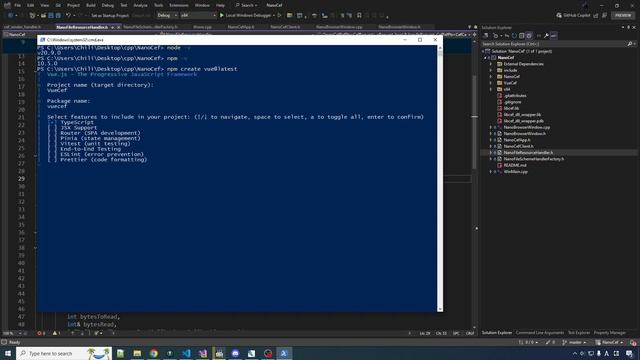The width and height of the screenshot is (640, 360).
Task: Click the search icon in Solution Explorer search box
Action: point(629,44)
